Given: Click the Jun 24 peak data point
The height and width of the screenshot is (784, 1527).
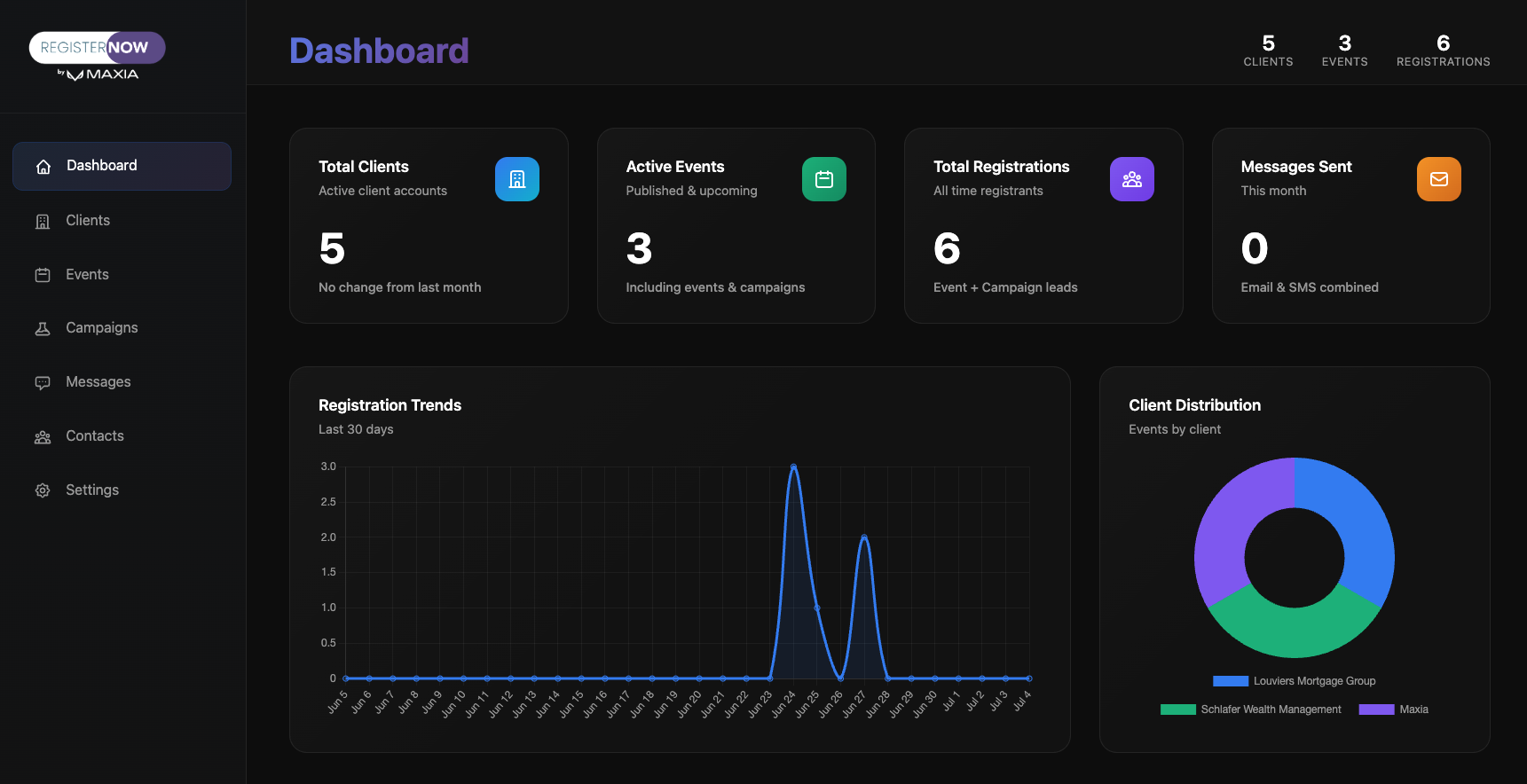Looking at the screenshot, I should click(x=793, y=466).
